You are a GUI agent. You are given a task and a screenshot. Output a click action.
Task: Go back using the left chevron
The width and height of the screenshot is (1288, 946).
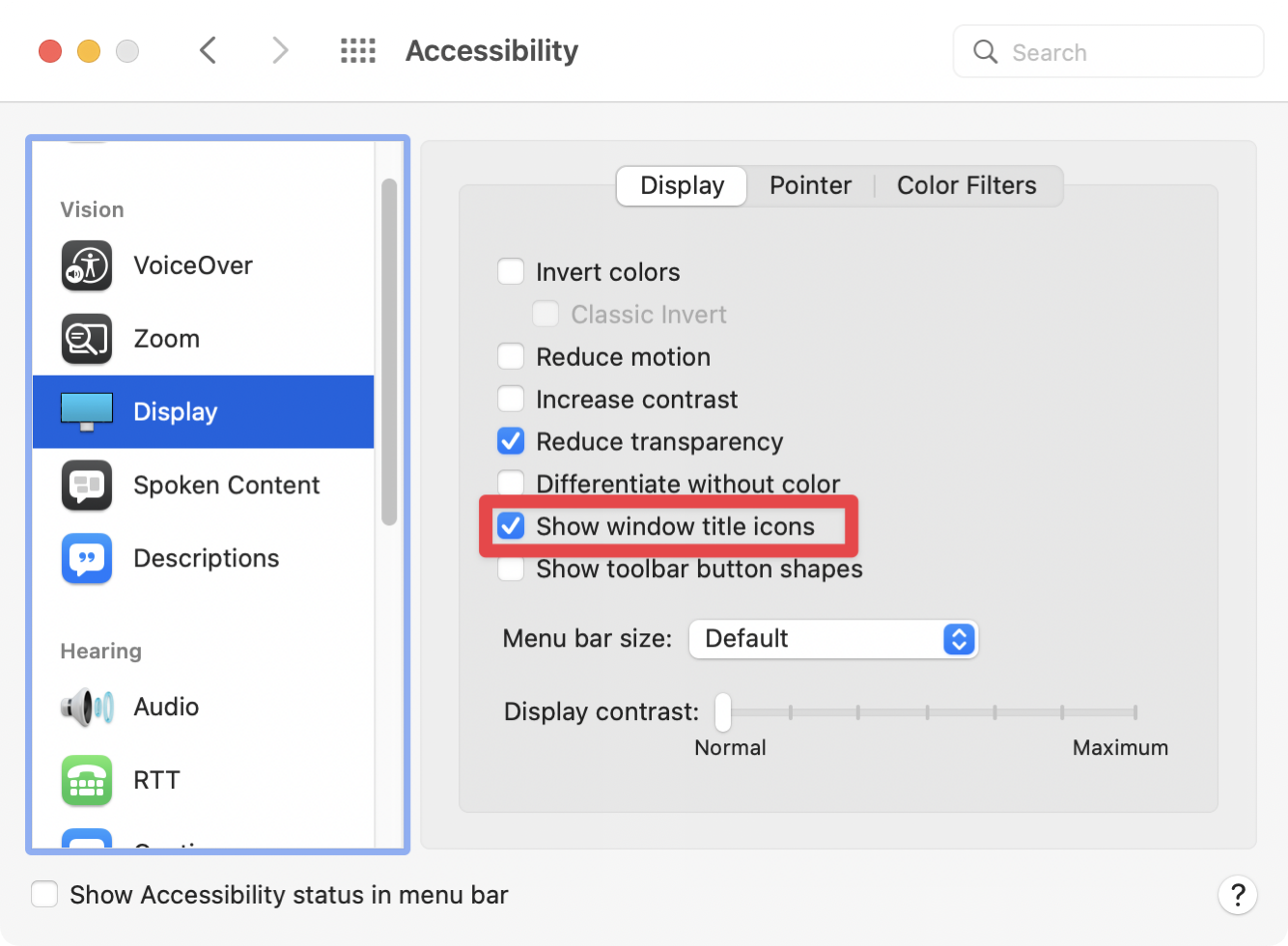[x=208, y=50]
